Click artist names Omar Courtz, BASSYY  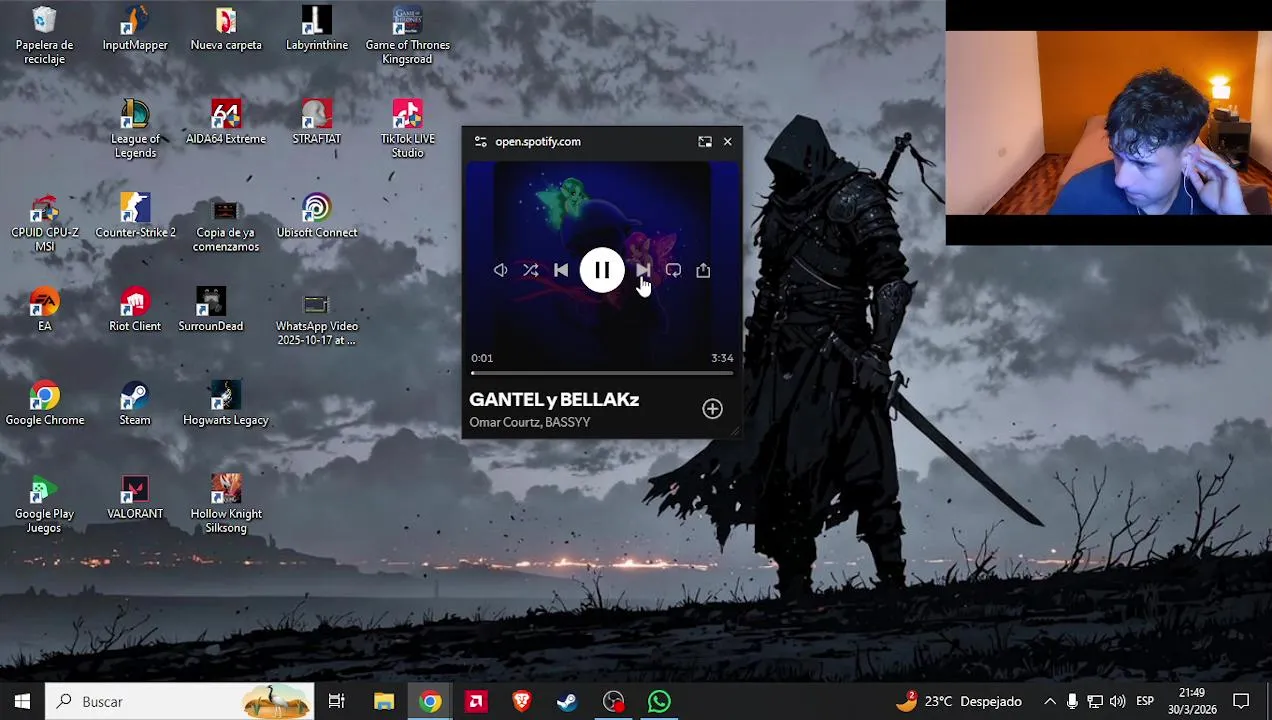click(x=530, y=422)
